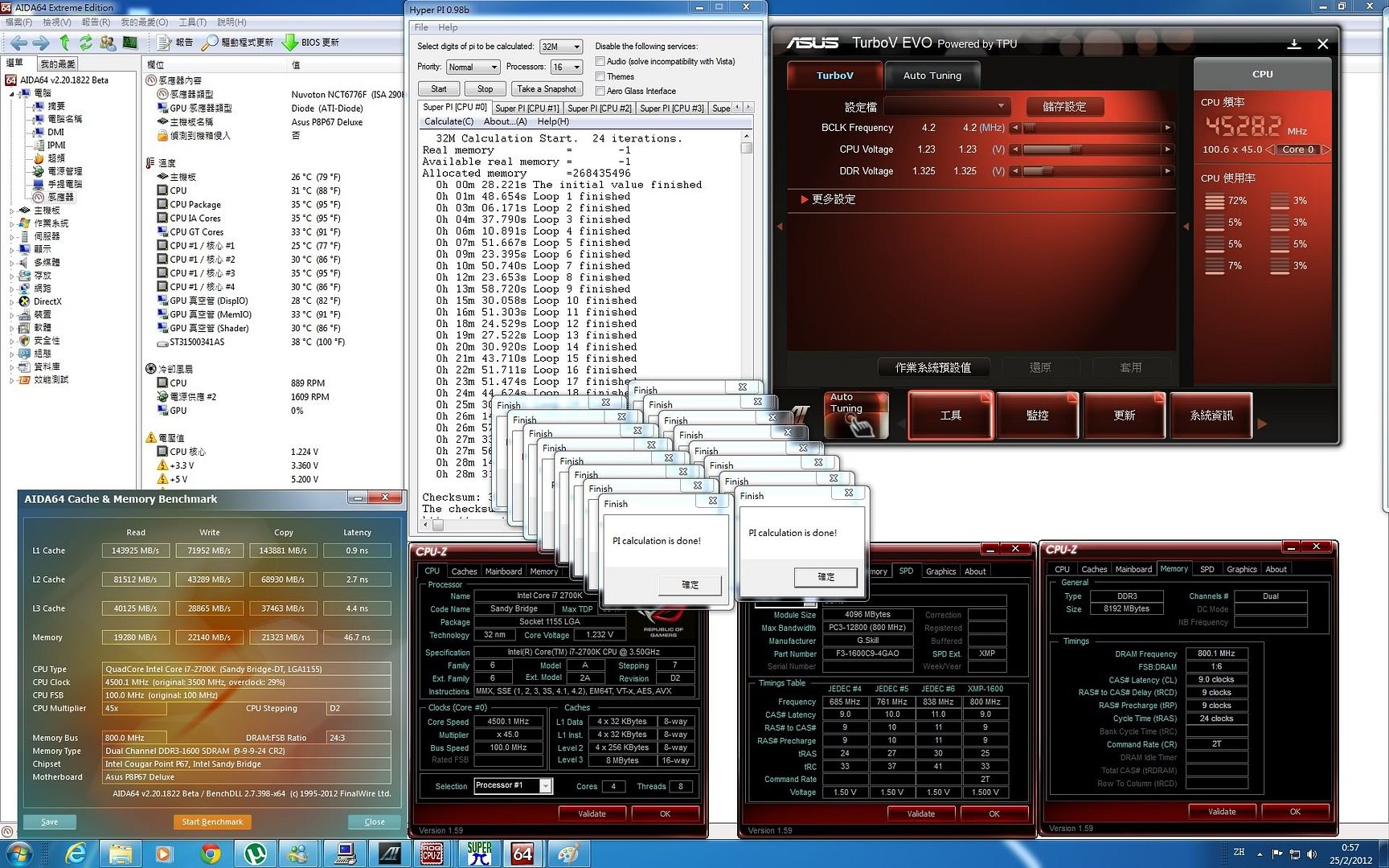Click Start Benchmark button
The height and width of the screenshot is (868, 1389).
coord(212,821)
